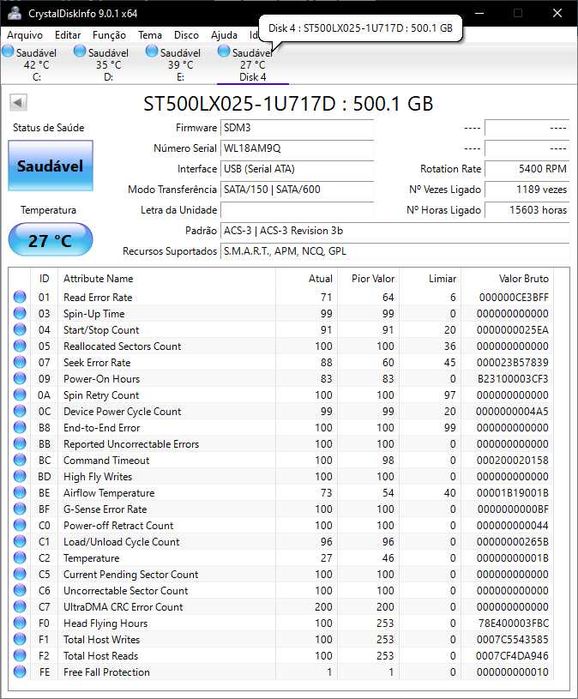Viewport: 578px width, 699px height.
Task: Click the Limiar column header
Action: point(442,279)
